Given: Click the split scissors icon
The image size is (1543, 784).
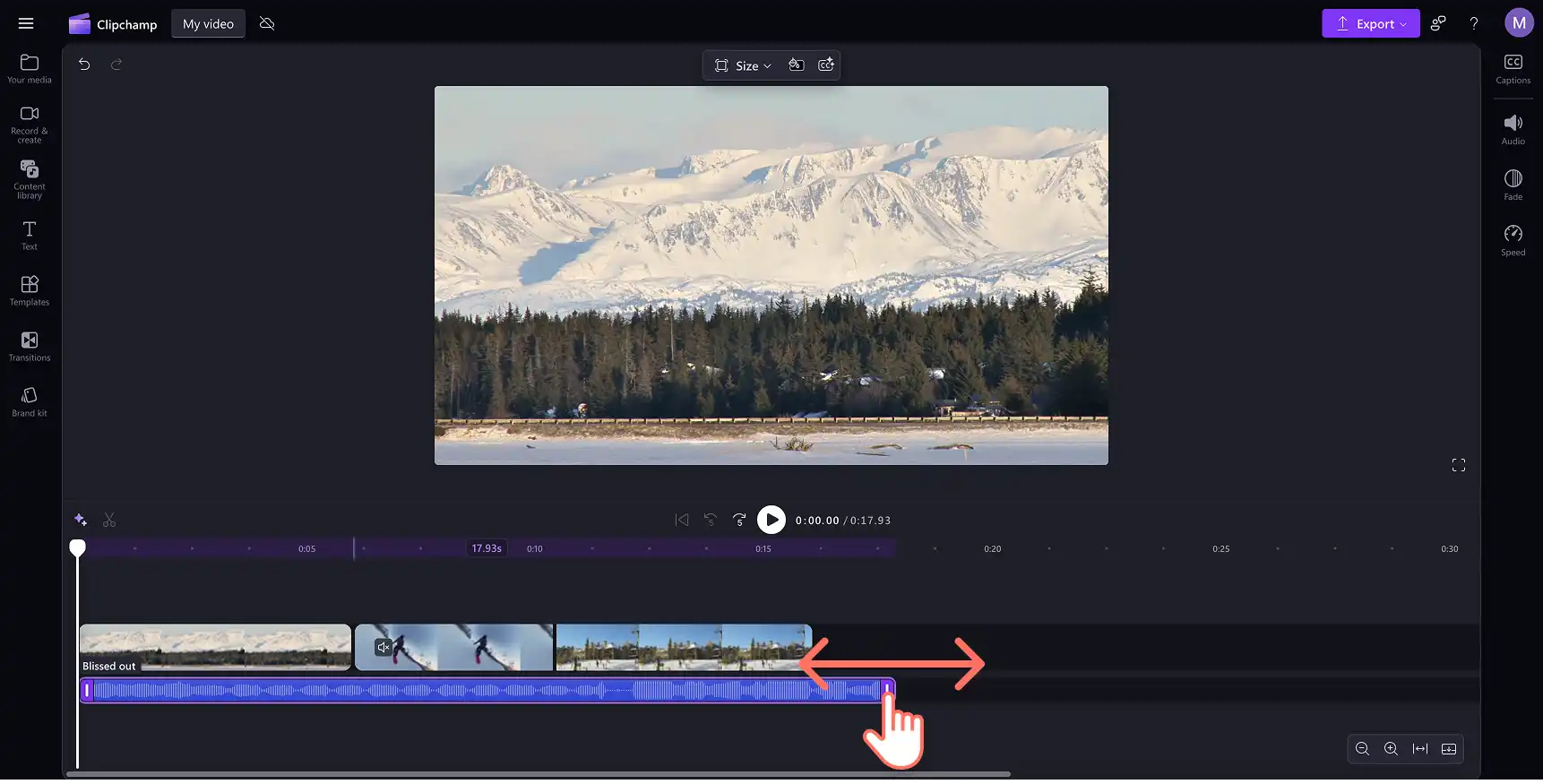Looking at the screenshot, I should tap(109, 520).
